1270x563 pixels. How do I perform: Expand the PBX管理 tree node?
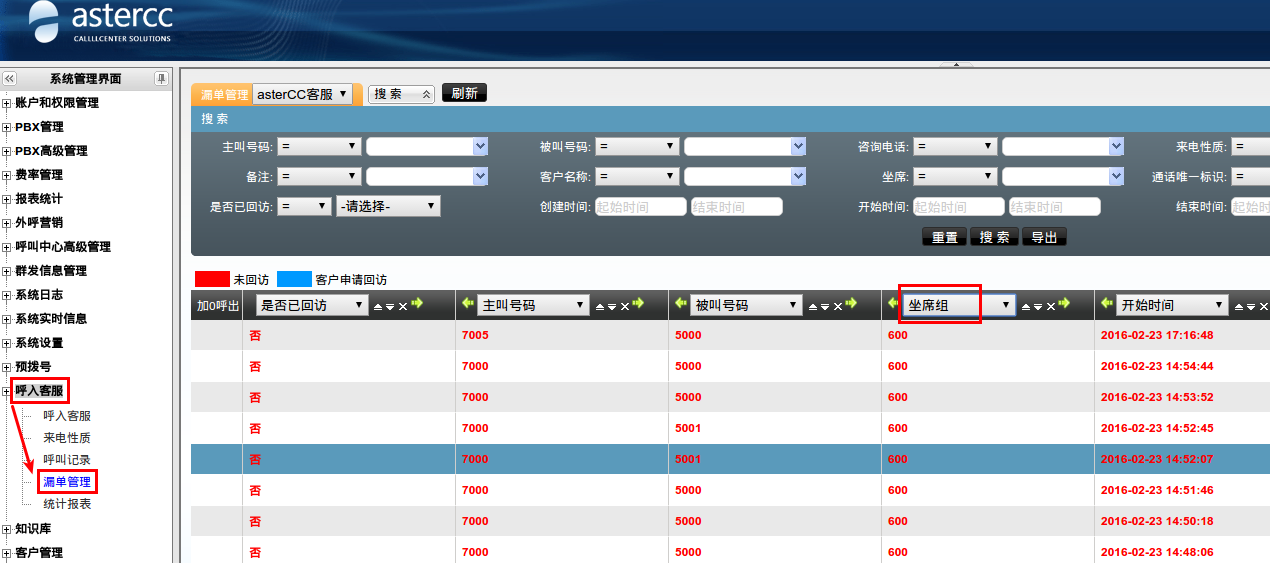7,127
